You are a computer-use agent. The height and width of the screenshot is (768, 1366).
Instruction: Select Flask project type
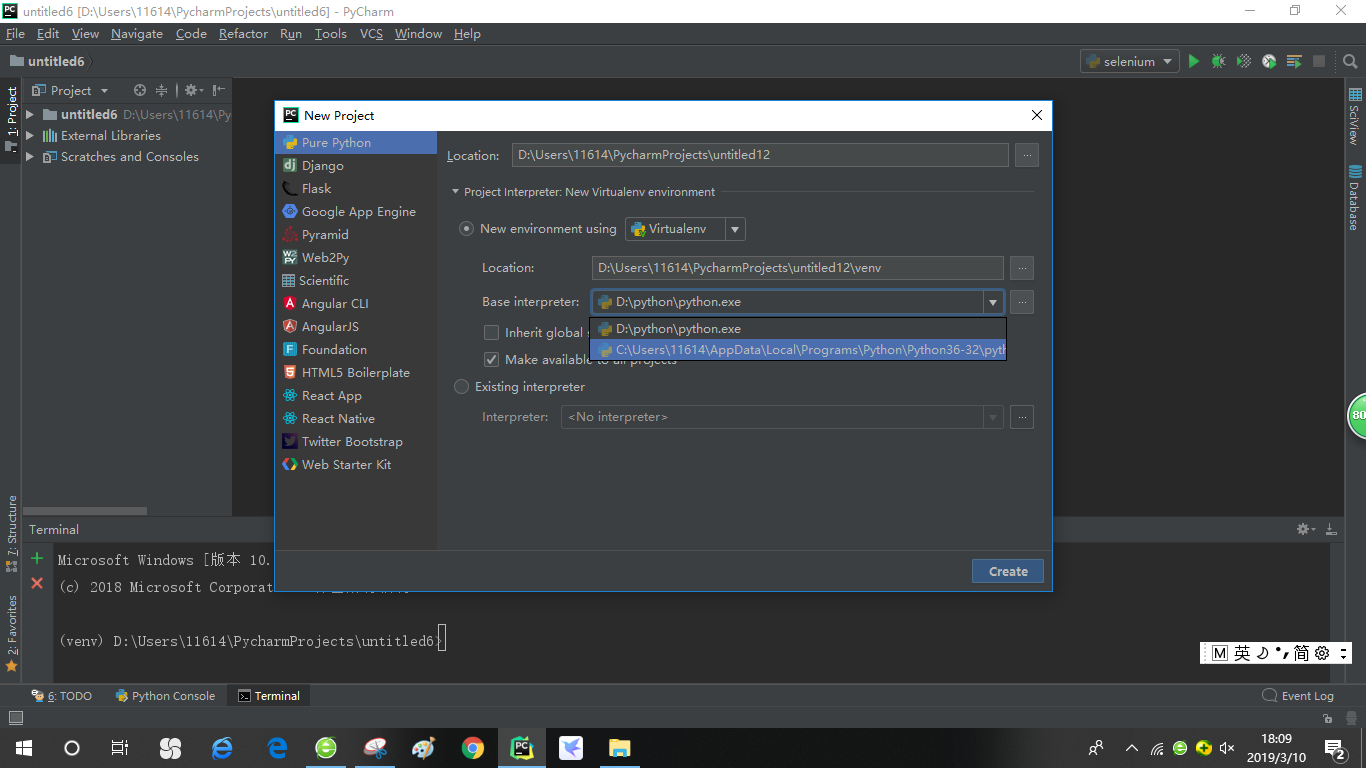point(356,189)
